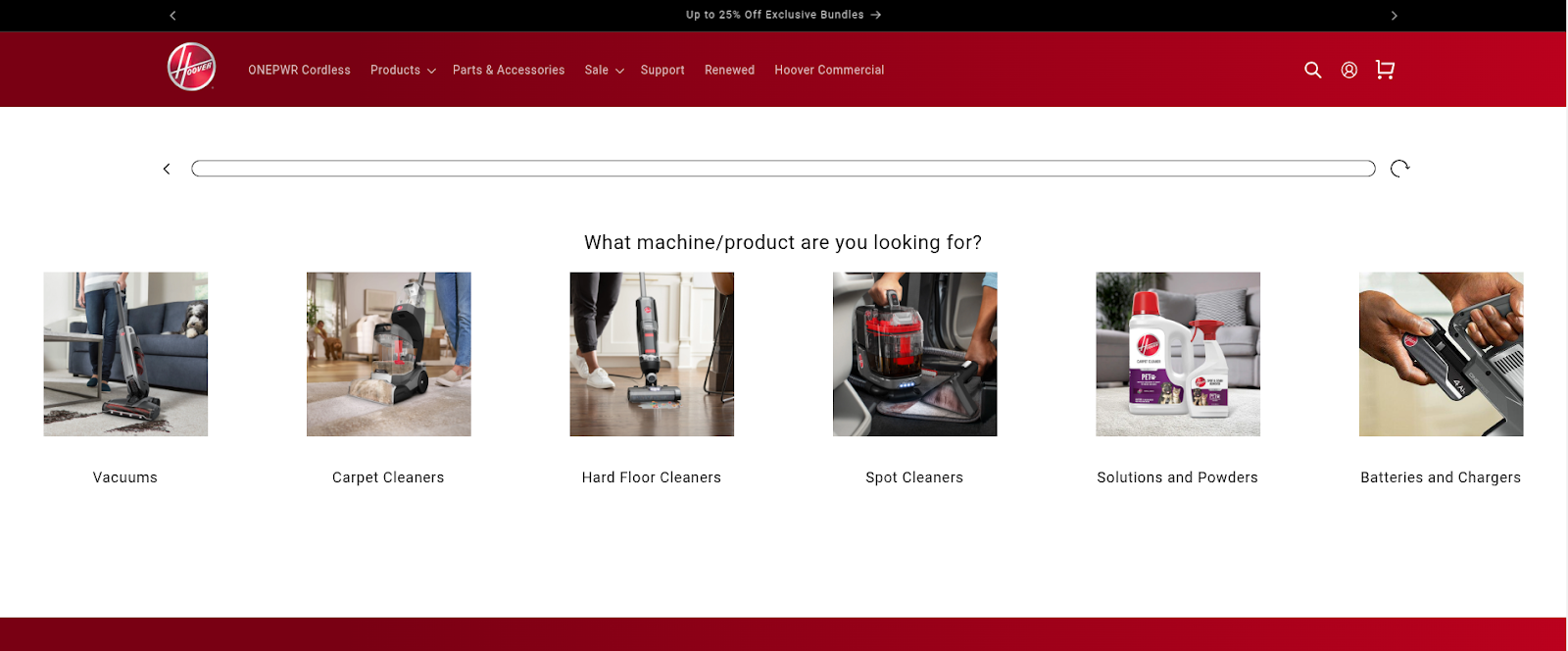Click next announcement arrow in top bar
The image size is (1568, 651).
pos(1394,15)
